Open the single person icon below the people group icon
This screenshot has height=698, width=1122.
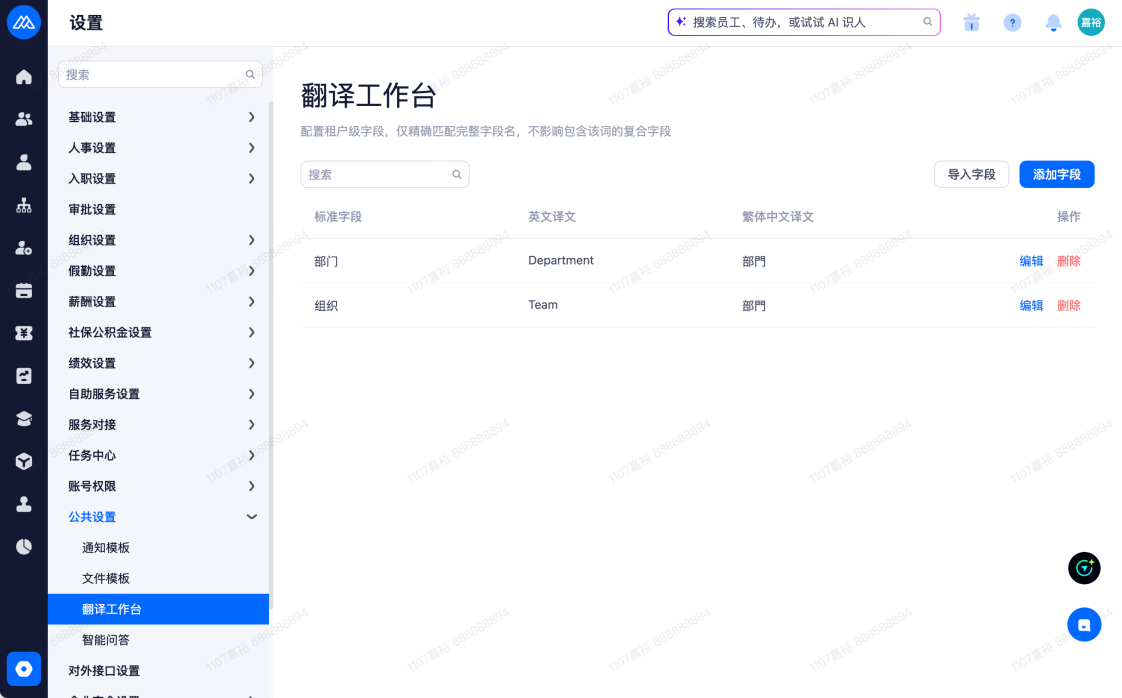pyautogui.click(x=24, y=163)
